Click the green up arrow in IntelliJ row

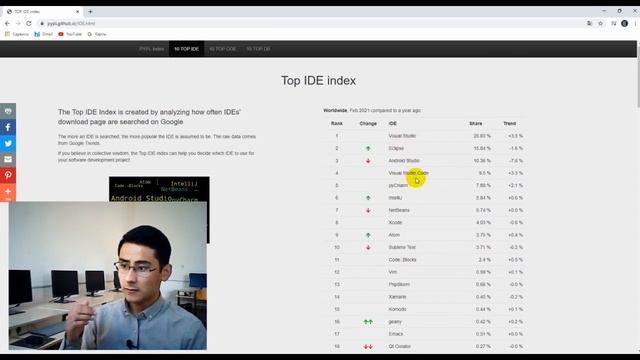[368, 198]
